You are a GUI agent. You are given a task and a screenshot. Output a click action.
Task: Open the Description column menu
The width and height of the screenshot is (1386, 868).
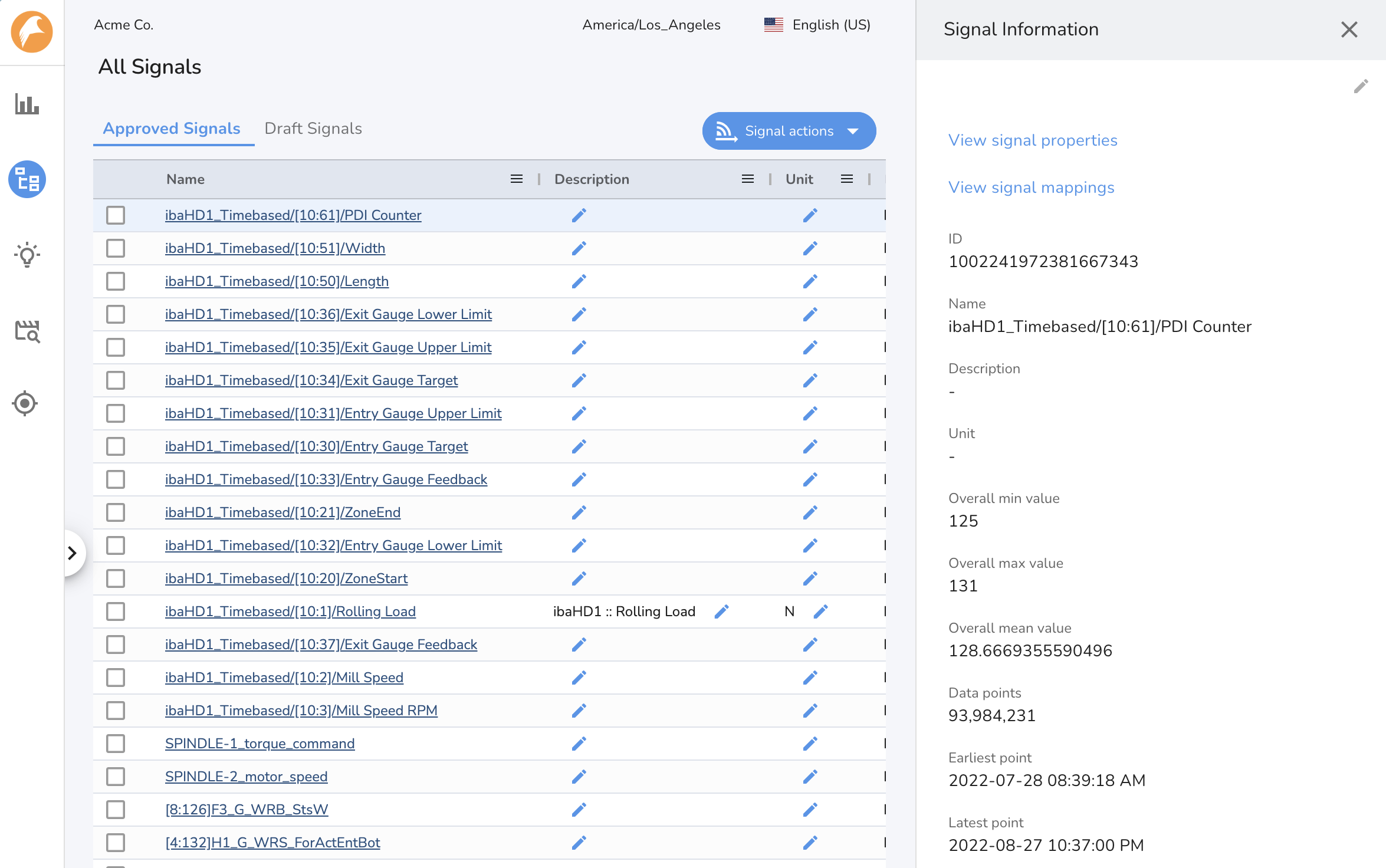[748, 179]
